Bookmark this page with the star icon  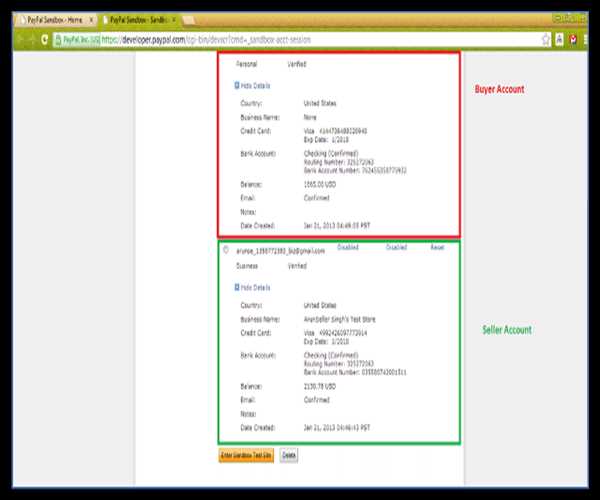click(545, 39)
